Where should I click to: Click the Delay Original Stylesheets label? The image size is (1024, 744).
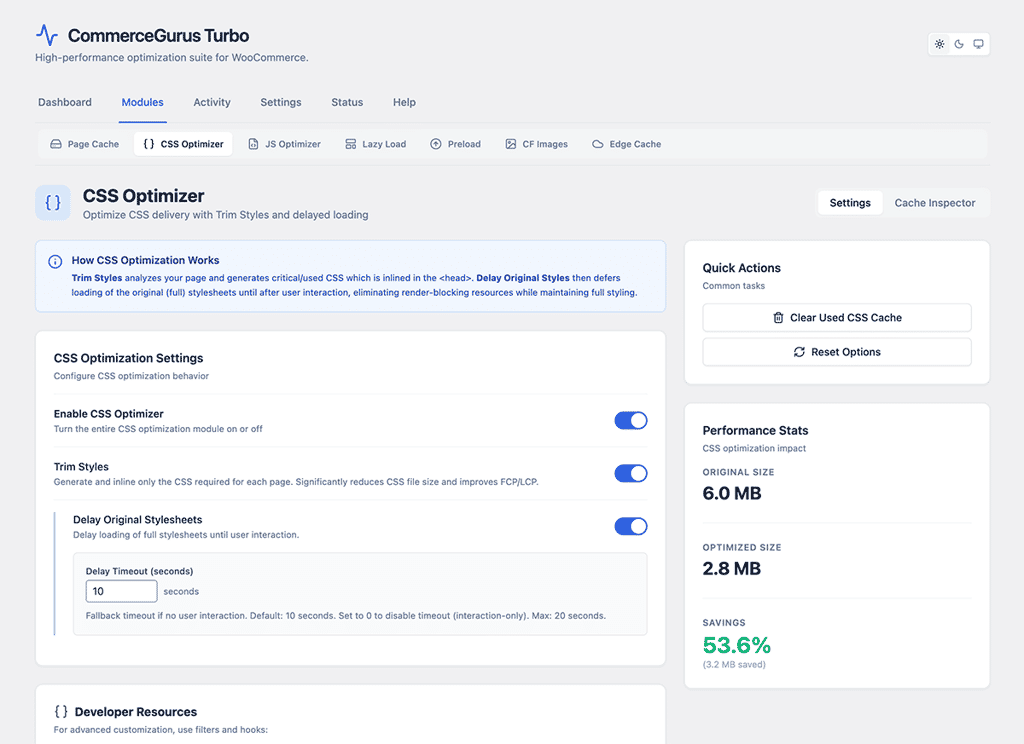click(137, 519)
